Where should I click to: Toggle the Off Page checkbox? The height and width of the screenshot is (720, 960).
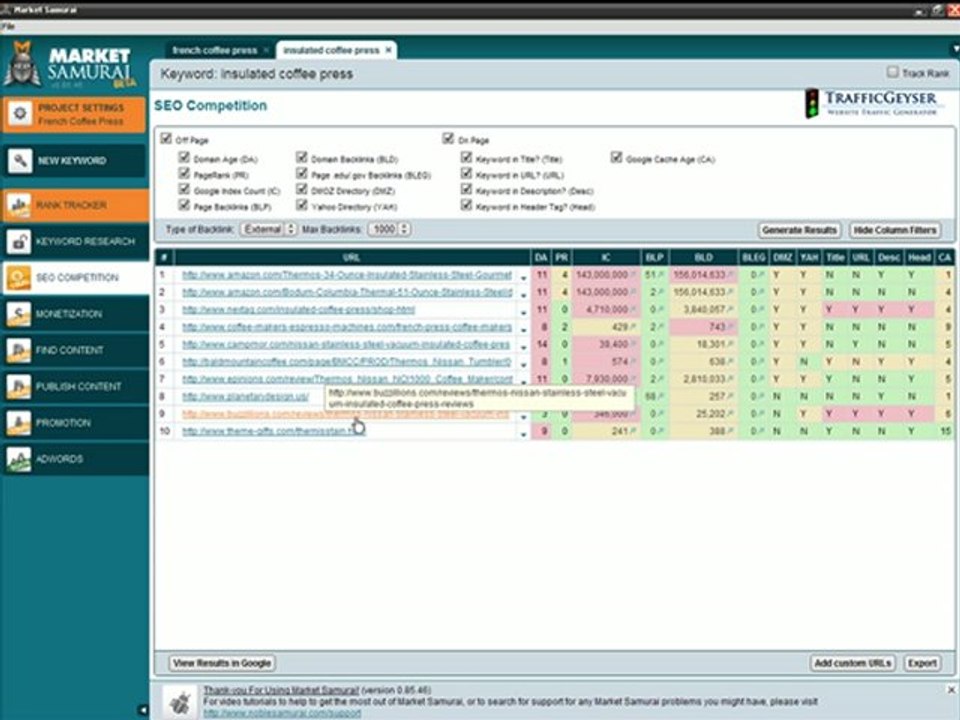(166, 138)
